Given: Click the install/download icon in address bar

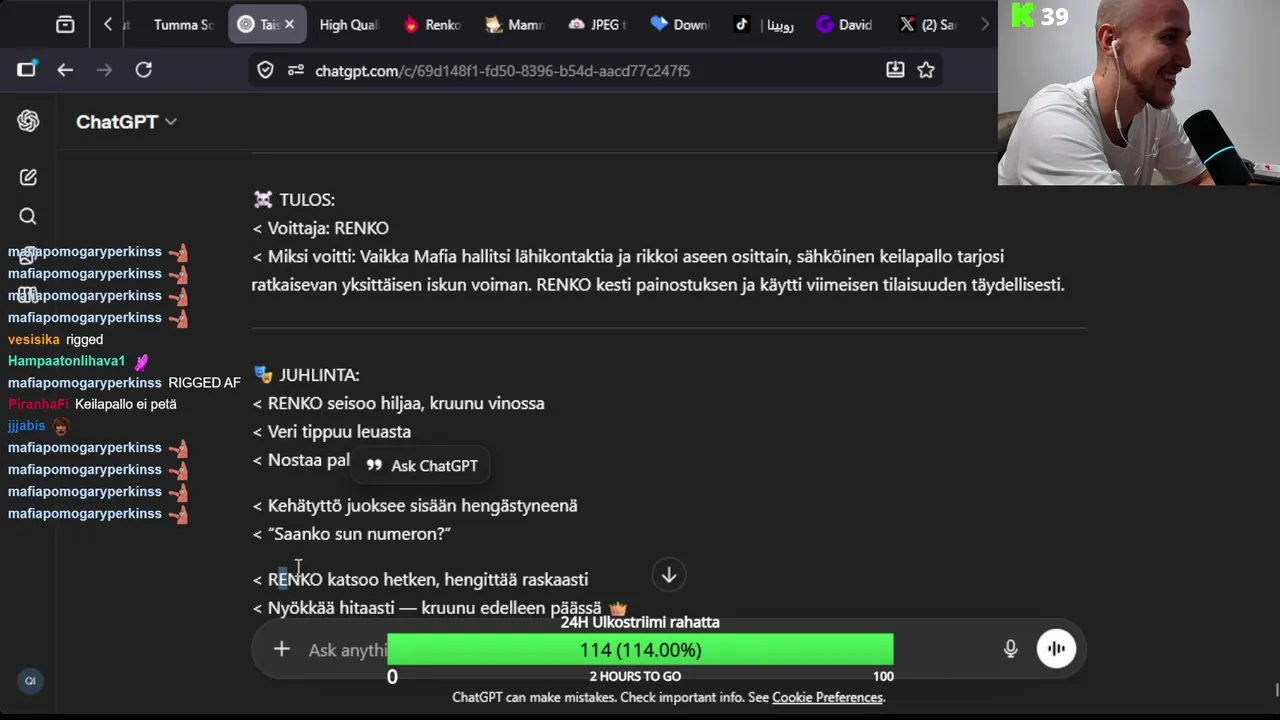Looking at the screenshot, I should pos(895,70).
